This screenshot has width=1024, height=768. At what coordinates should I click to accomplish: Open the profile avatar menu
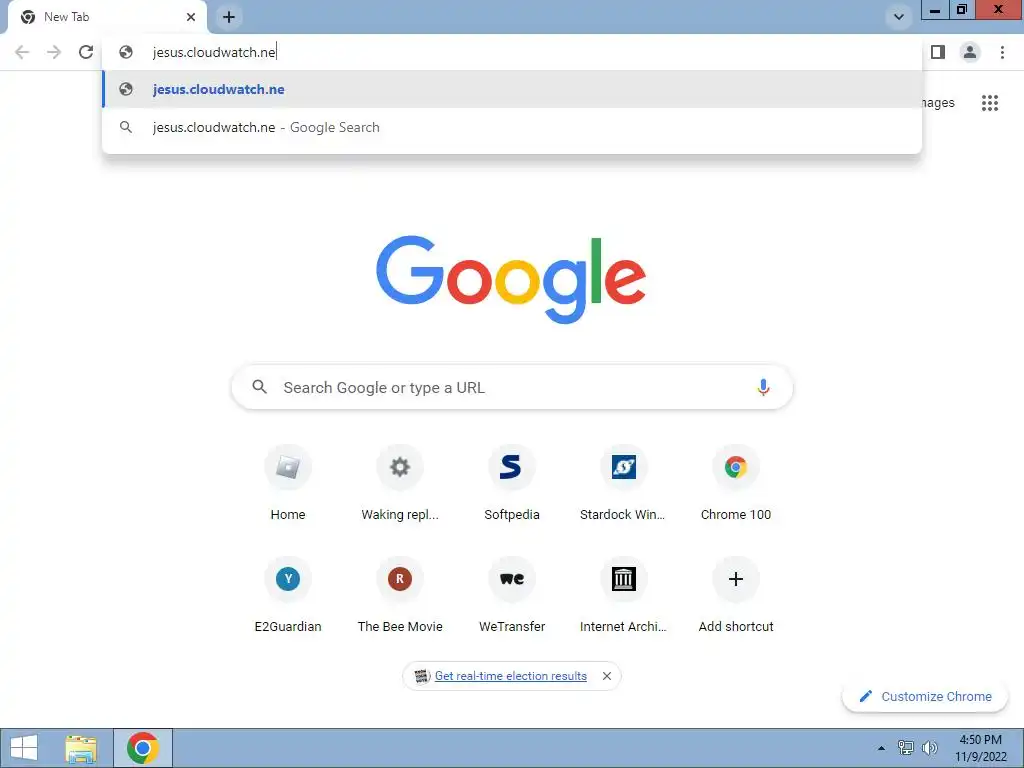coord(970,52)
